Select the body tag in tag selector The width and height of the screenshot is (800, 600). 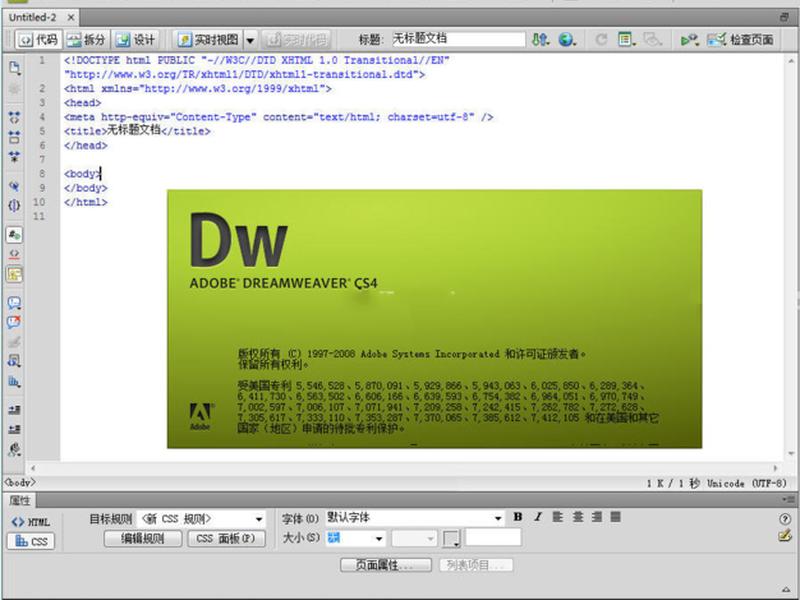click(x=20, y=482)
